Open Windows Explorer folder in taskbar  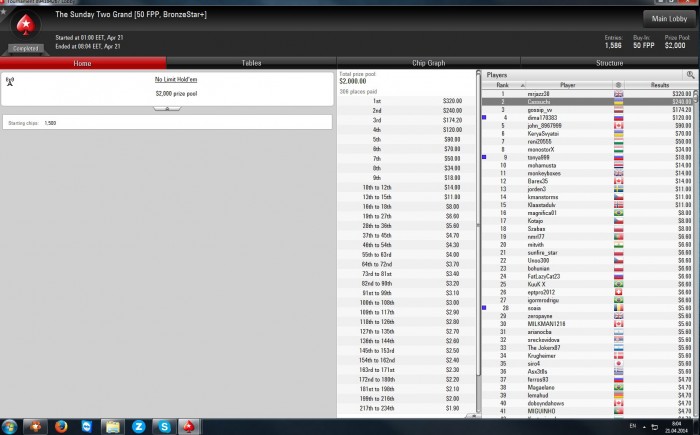pos(112,427)
